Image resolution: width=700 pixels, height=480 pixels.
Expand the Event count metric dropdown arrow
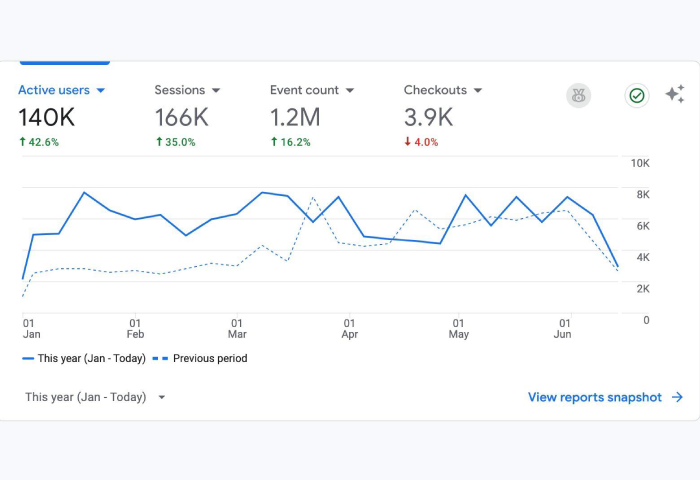tap(350, 90)
